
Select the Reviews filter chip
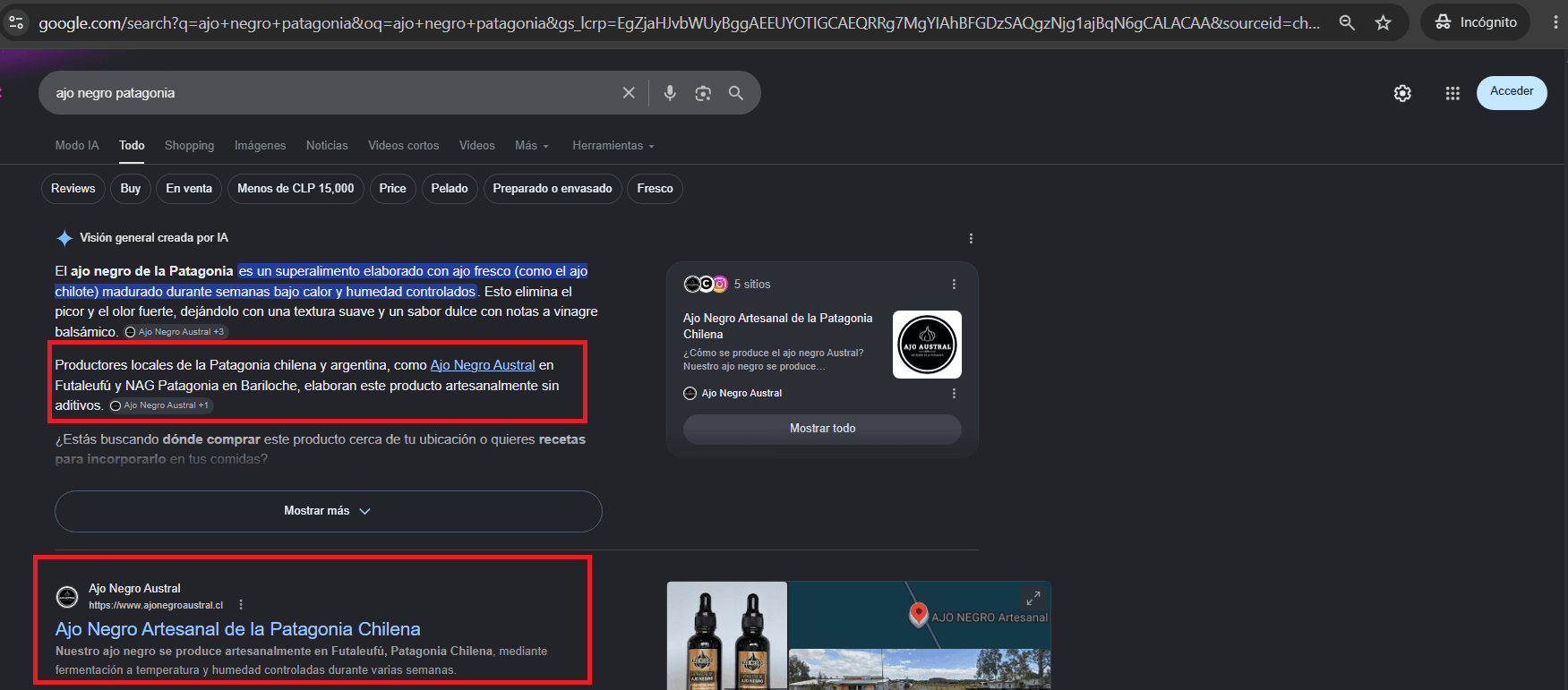73,189
